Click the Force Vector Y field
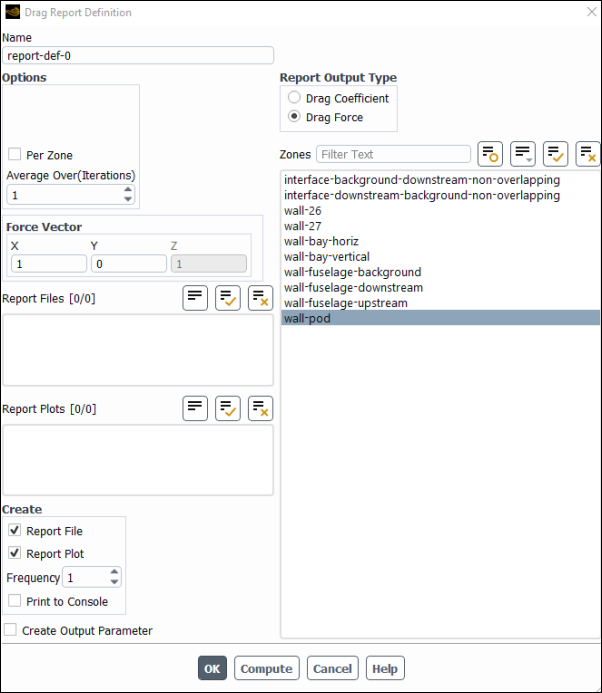The width and height of the screenshot is (602, 693). (x=129, y=264)
